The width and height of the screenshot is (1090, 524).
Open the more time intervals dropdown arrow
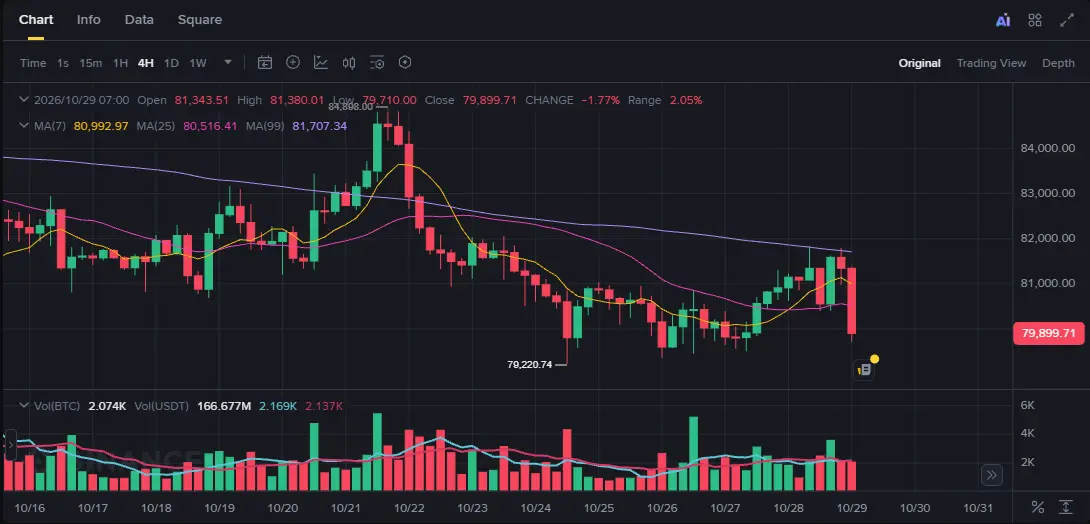pyautogui.click(x=228, y=63)
